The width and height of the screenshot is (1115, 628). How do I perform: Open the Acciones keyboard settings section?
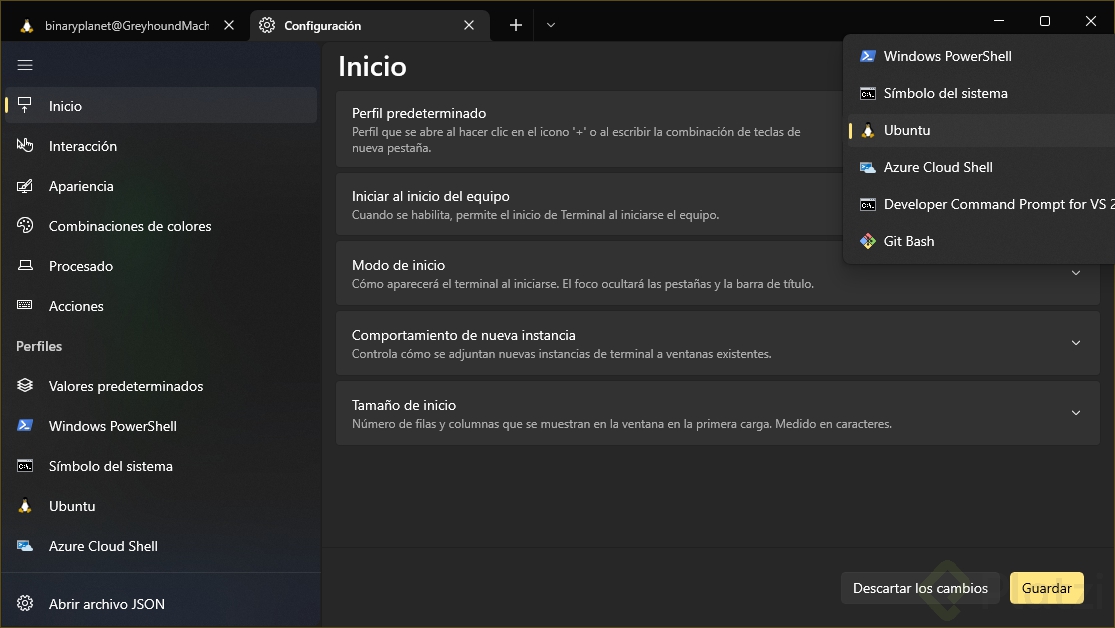coord(161,306)
